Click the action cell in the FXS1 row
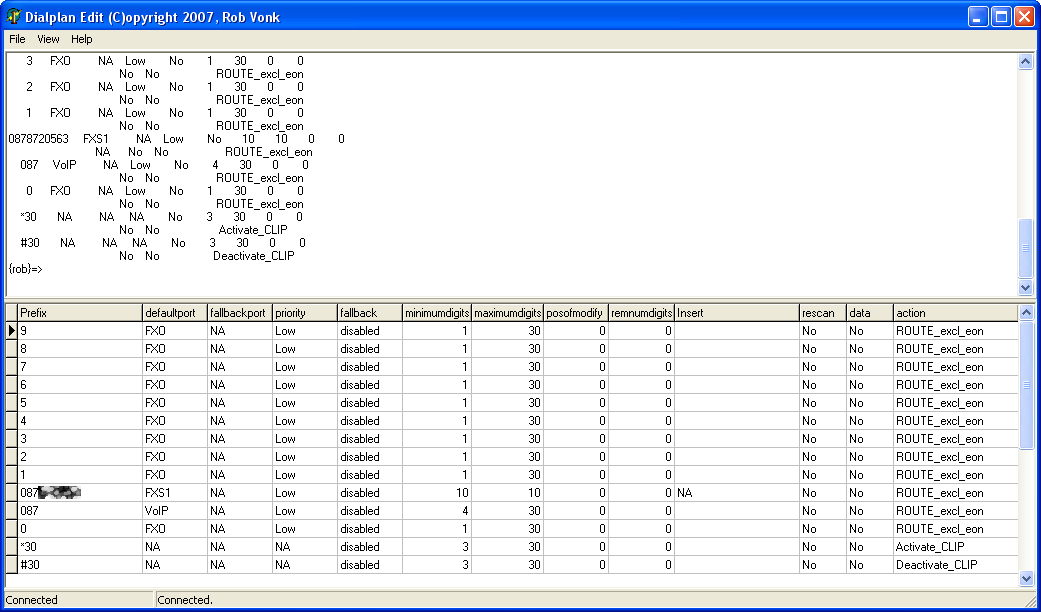1041x612 pixels. click(955, 493)
